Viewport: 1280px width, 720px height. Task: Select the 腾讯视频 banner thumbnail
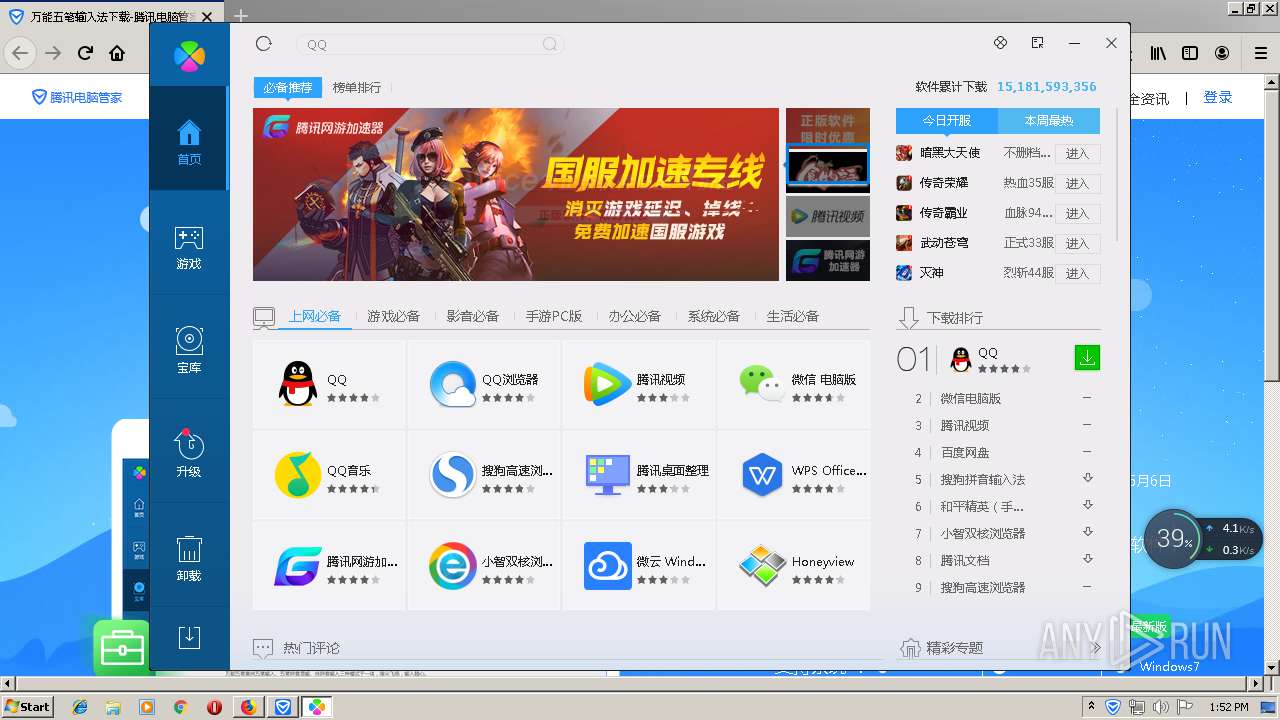[x=828, y=216]
